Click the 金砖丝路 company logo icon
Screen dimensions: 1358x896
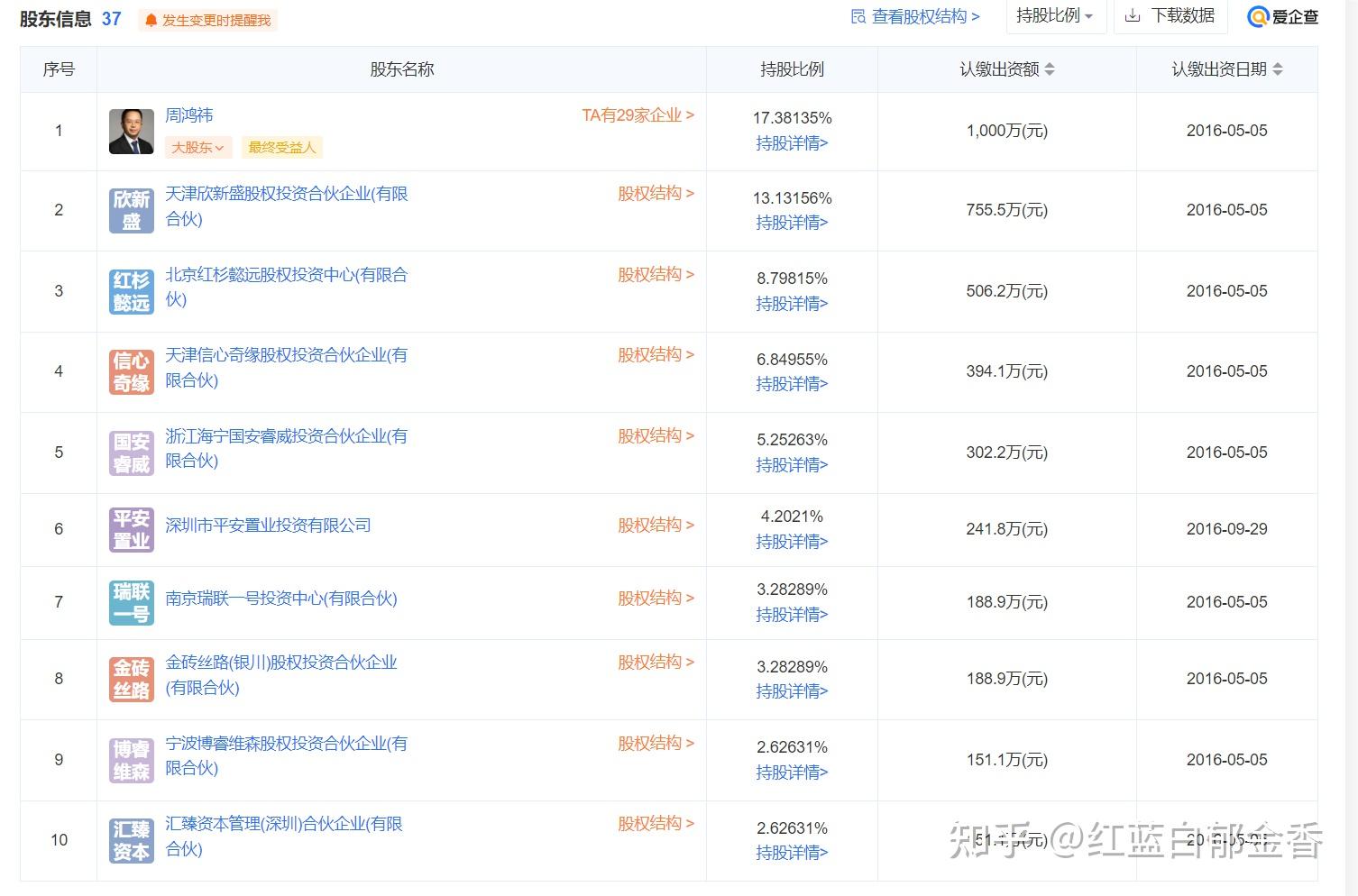coord(132,680)
